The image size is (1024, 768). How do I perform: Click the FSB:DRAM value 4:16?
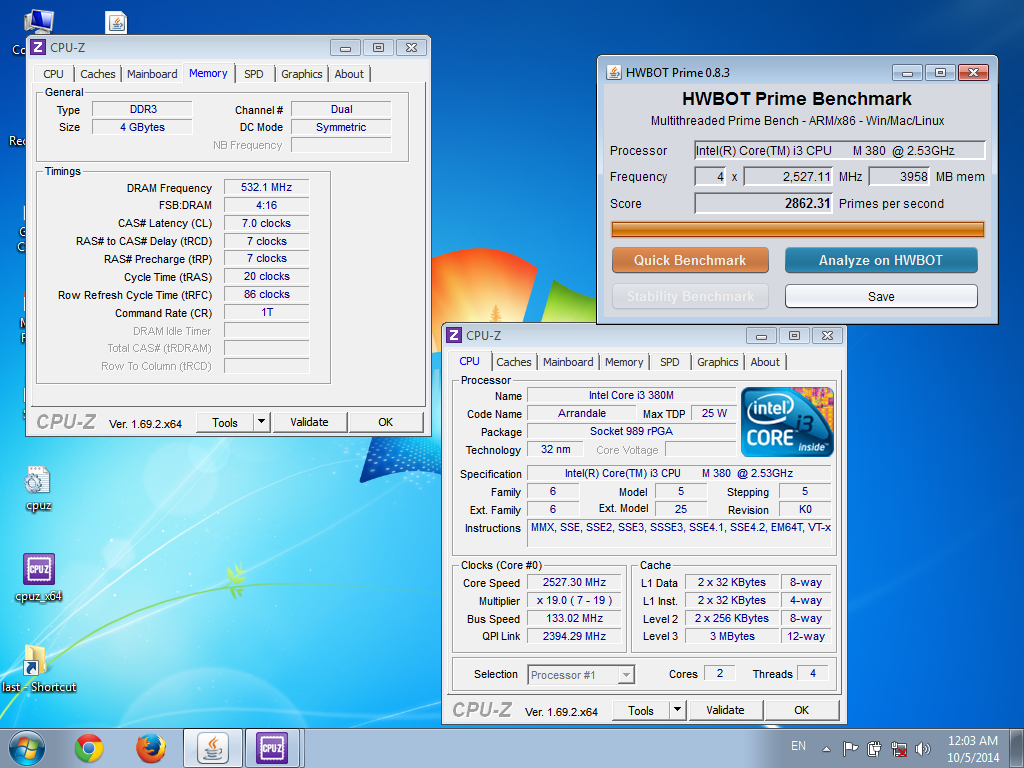(x=266, y=205)
